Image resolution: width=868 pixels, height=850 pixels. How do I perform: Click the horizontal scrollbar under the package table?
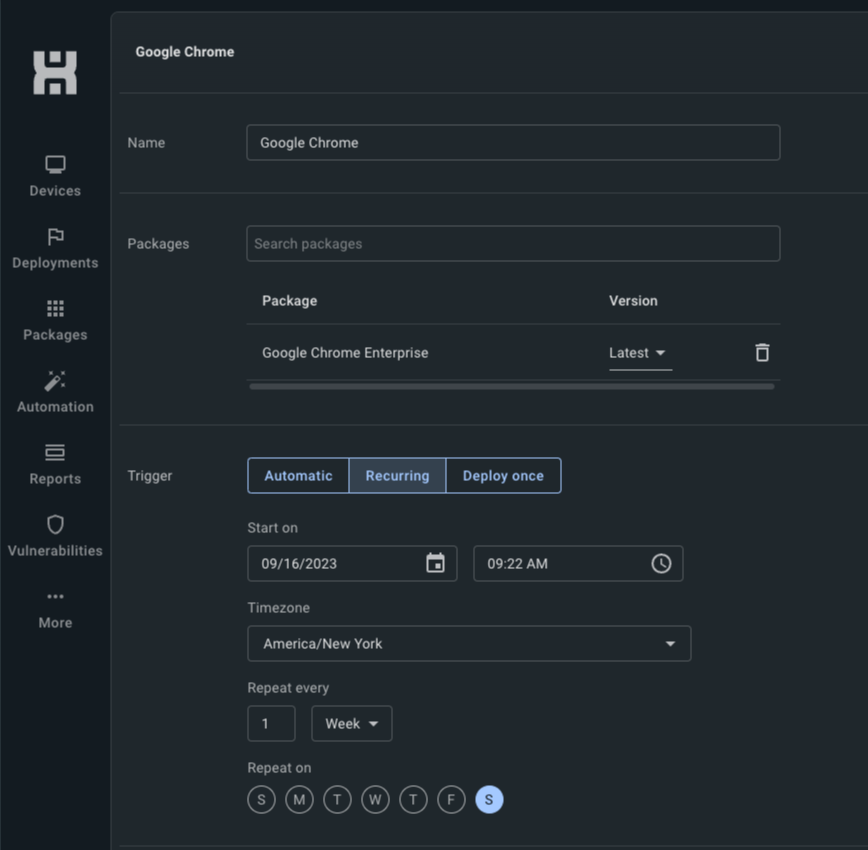512,387
